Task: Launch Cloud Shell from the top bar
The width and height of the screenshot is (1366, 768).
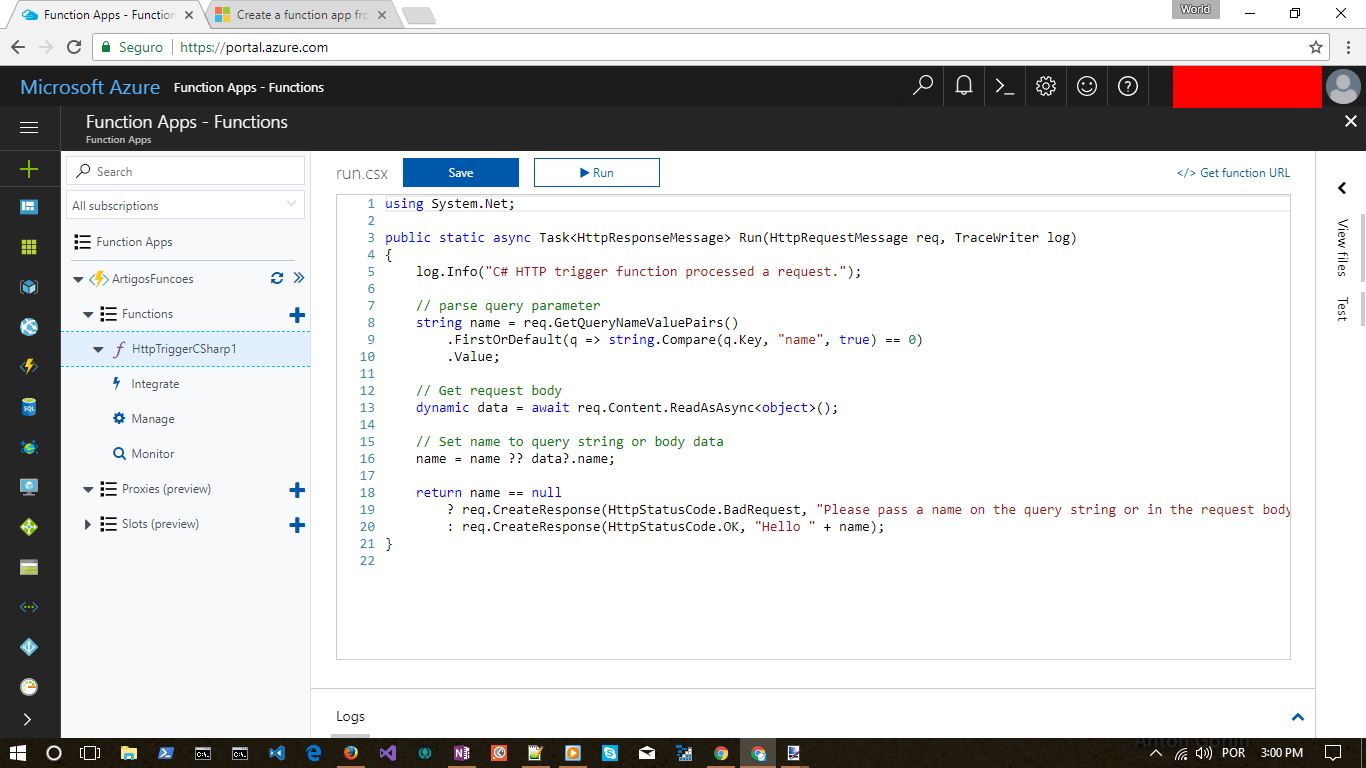Action: [1005, 86]
